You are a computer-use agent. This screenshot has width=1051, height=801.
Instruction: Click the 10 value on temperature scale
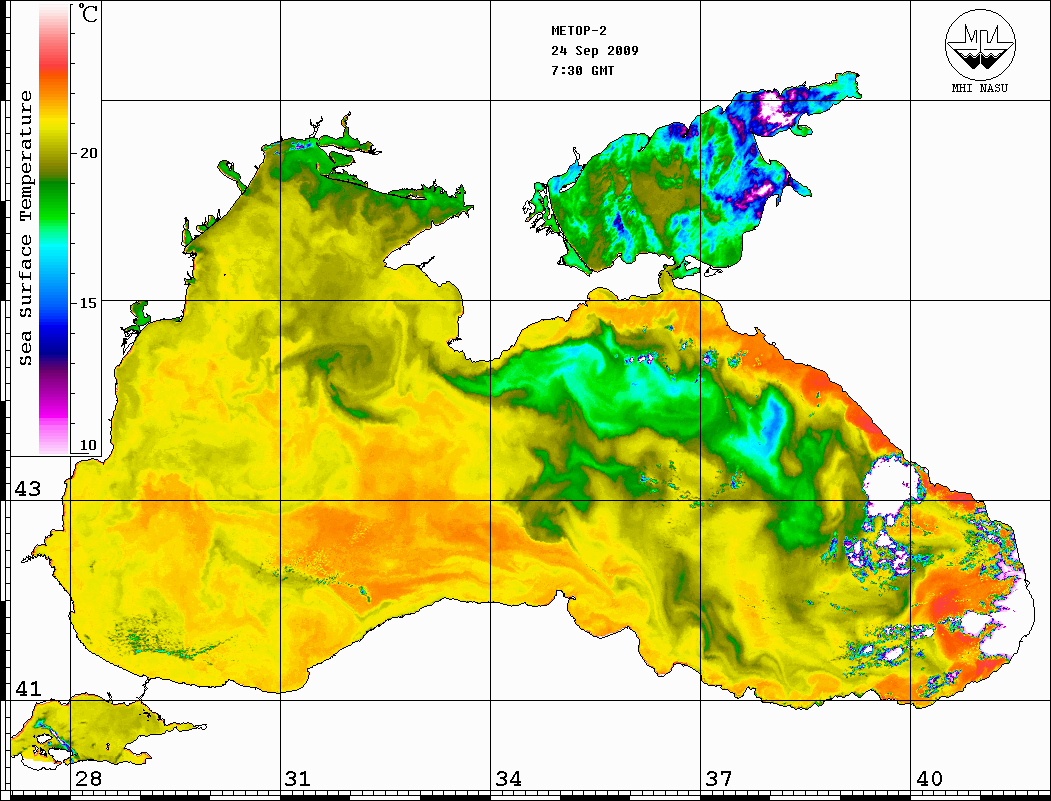click(x=88, y=445)
